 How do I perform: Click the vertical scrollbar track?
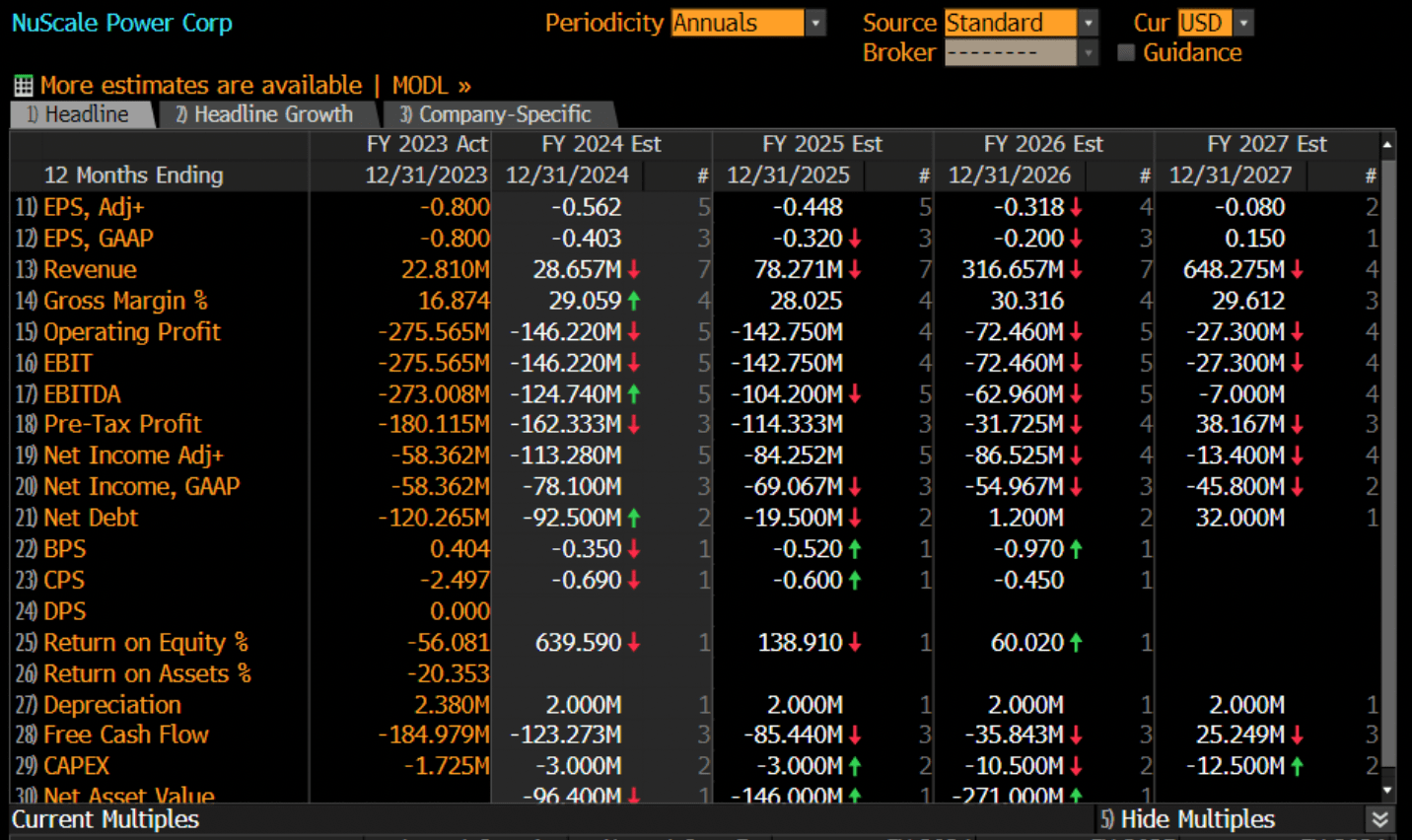pyautogui.click(x=1387, y=467)
